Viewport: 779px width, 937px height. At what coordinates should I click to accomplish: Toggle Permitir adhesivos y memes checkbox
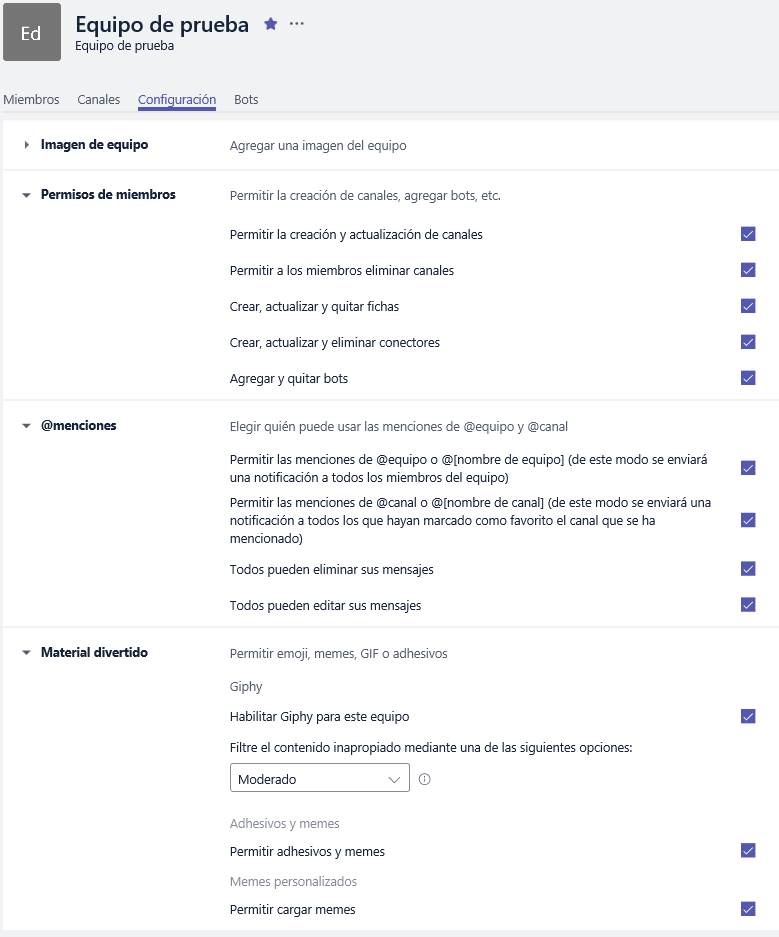pos(748,851)
